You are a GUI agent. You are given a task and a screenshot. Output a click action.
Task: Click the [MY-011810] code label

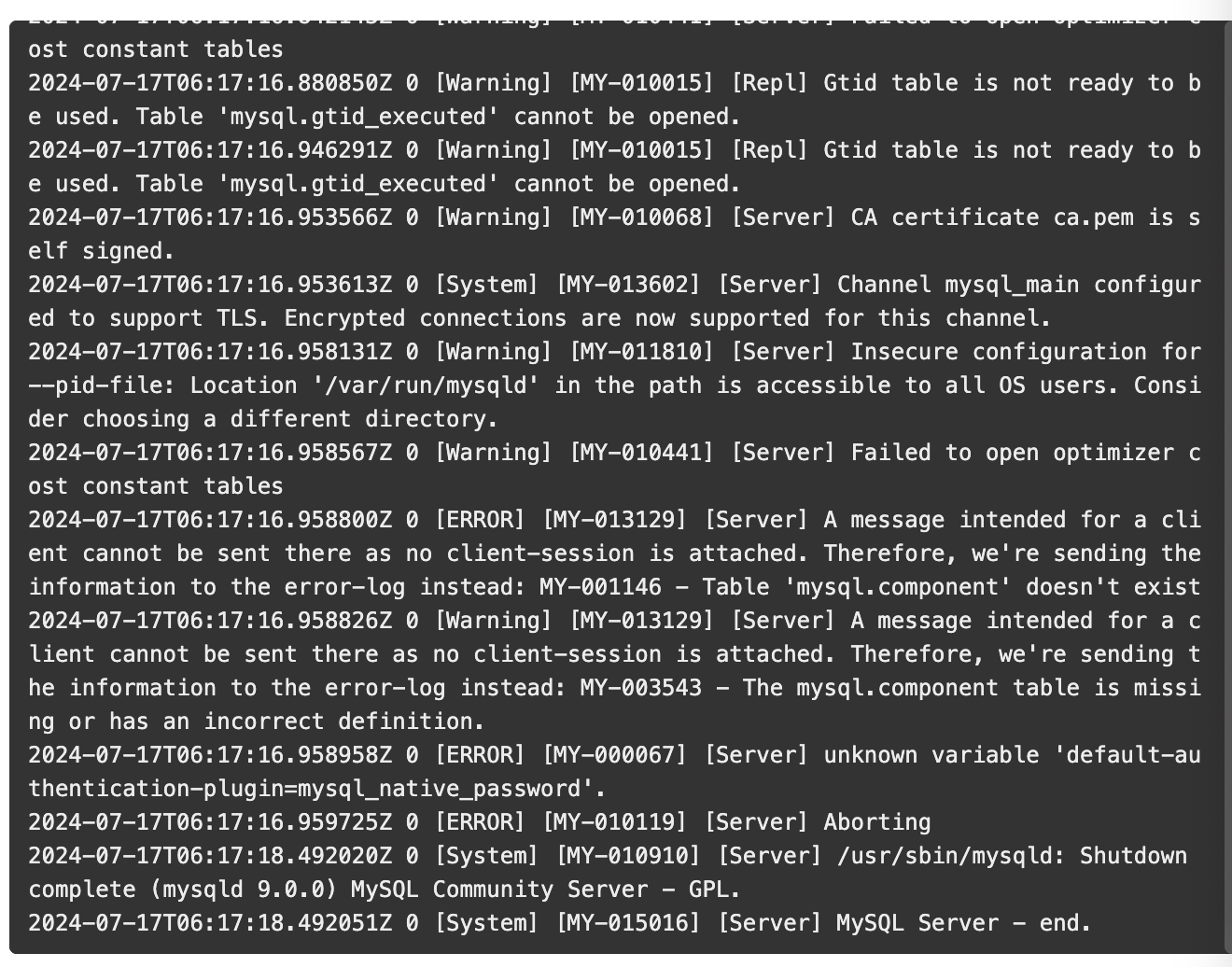tap(641, 352)
